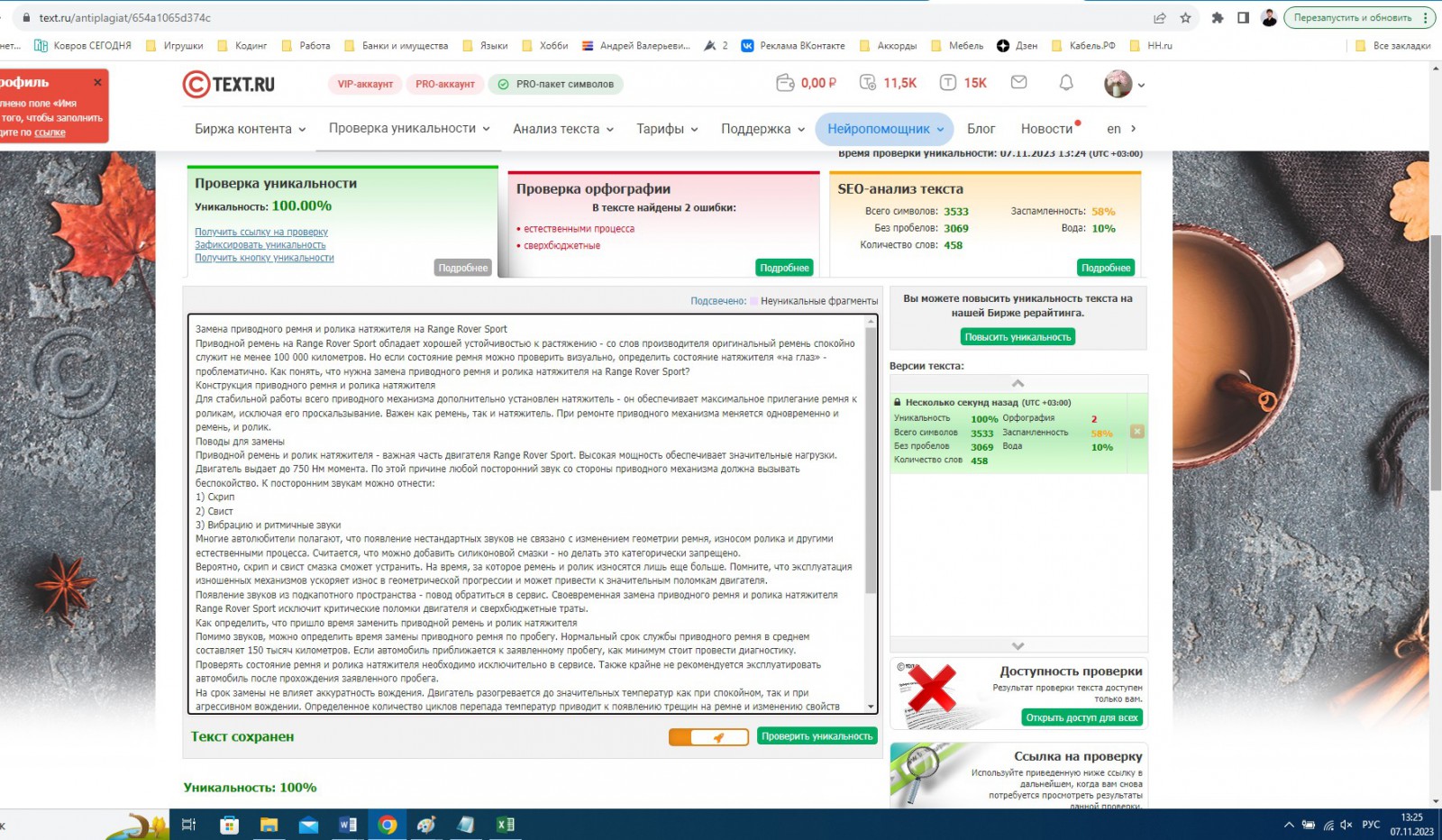Viewport: 1442px width, 840px height.
Task: Open the Mail app on the taskbar
Action: tap(308, 825)
